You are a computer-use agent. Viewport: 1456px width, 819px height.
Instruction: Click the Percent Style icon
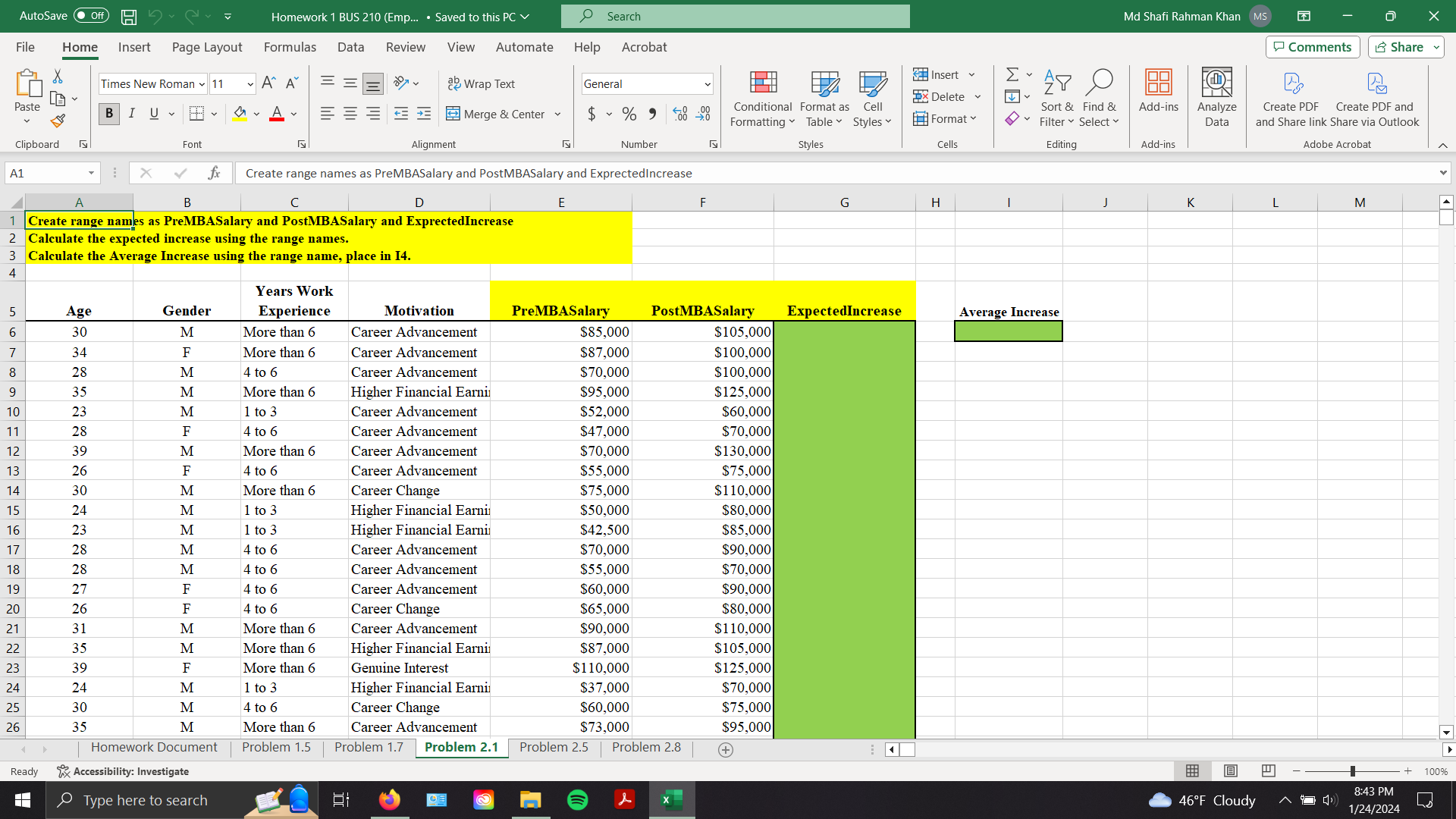629,114
